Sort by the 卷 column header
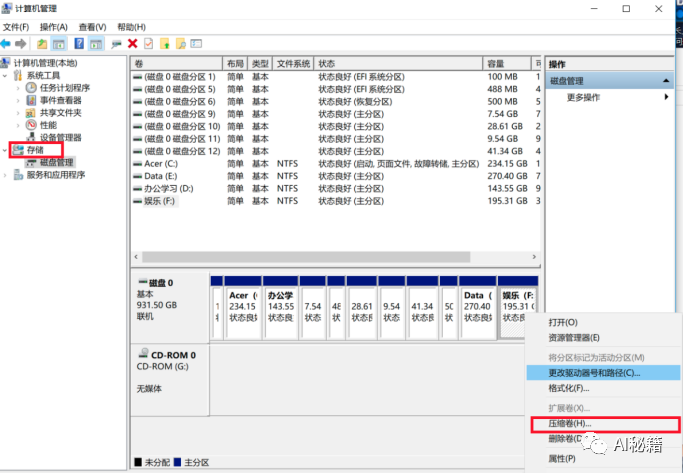This screenshot has height=474, width=684. click(x=177, y=64)
